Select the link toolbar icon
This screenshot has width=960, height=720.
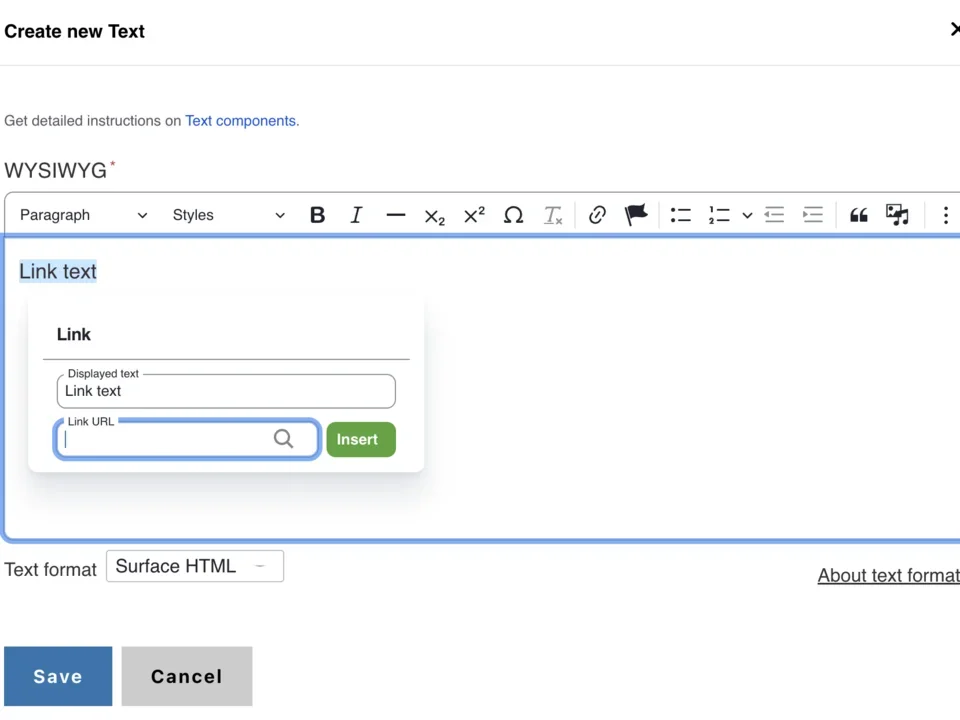click(x=597, y=215)
